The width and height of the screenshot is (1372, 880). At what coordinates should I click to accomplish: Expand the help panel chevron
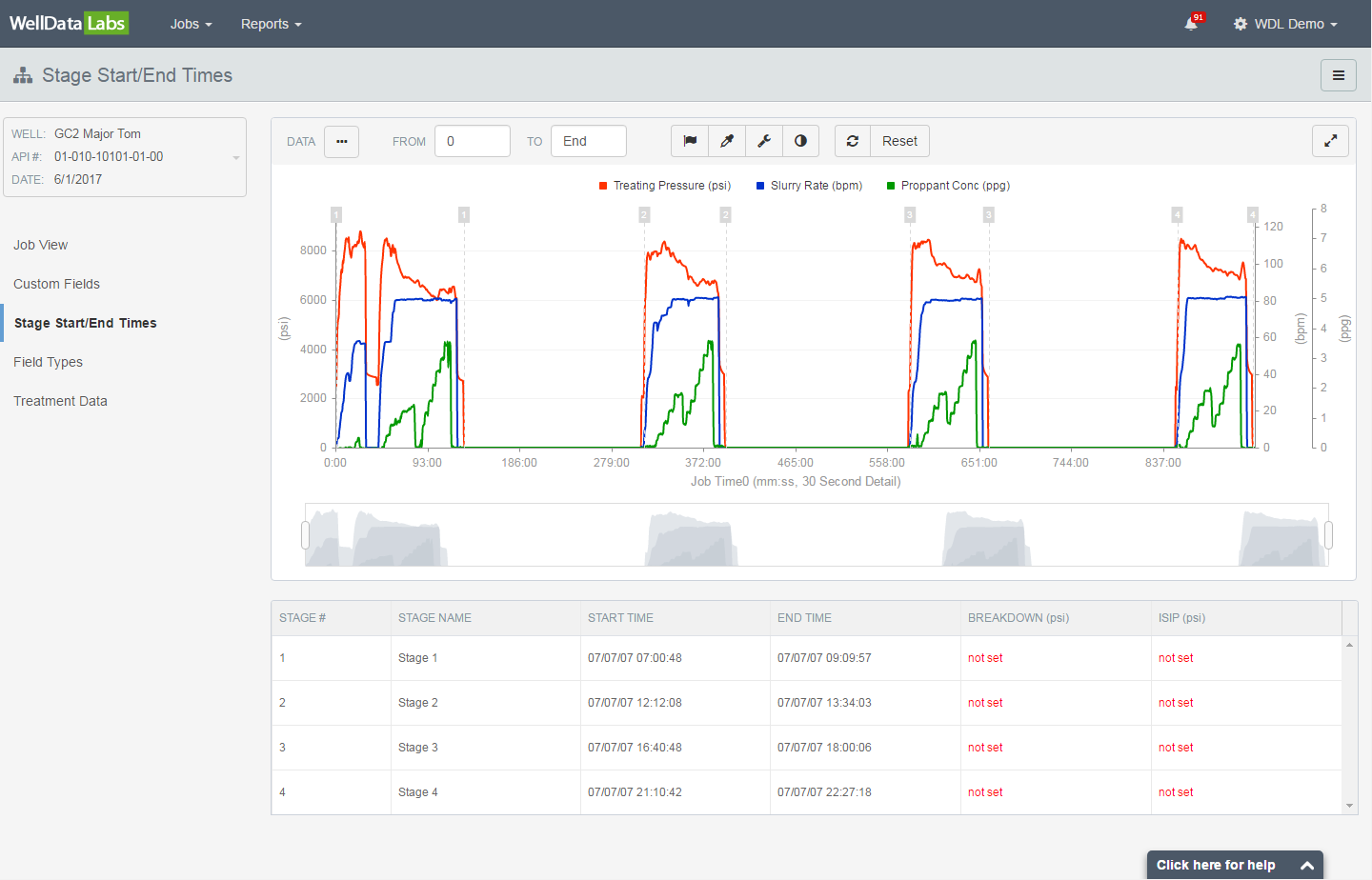(1307, 865)
